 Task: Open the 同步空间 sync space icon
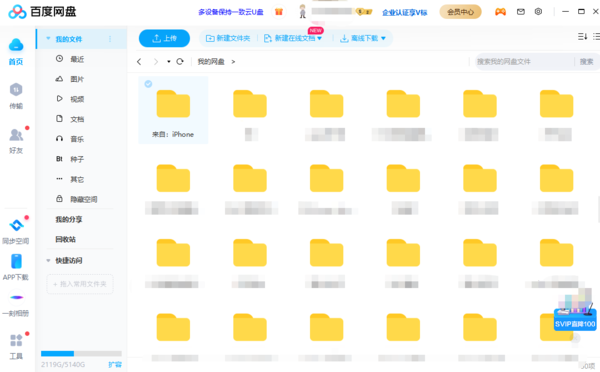click(x=16, y=225)
